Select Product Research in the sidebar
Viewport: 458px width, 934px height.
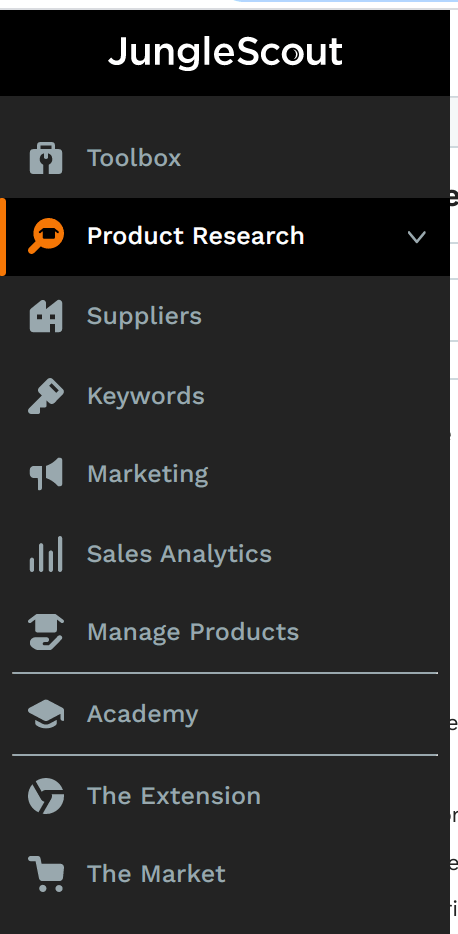(225, 236)
